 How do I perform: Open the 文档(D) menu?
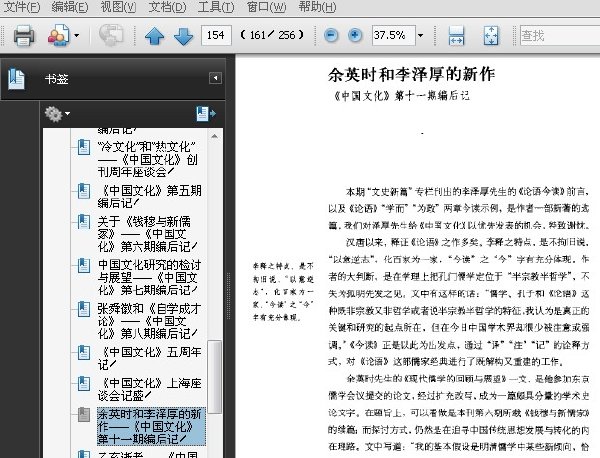167,7
